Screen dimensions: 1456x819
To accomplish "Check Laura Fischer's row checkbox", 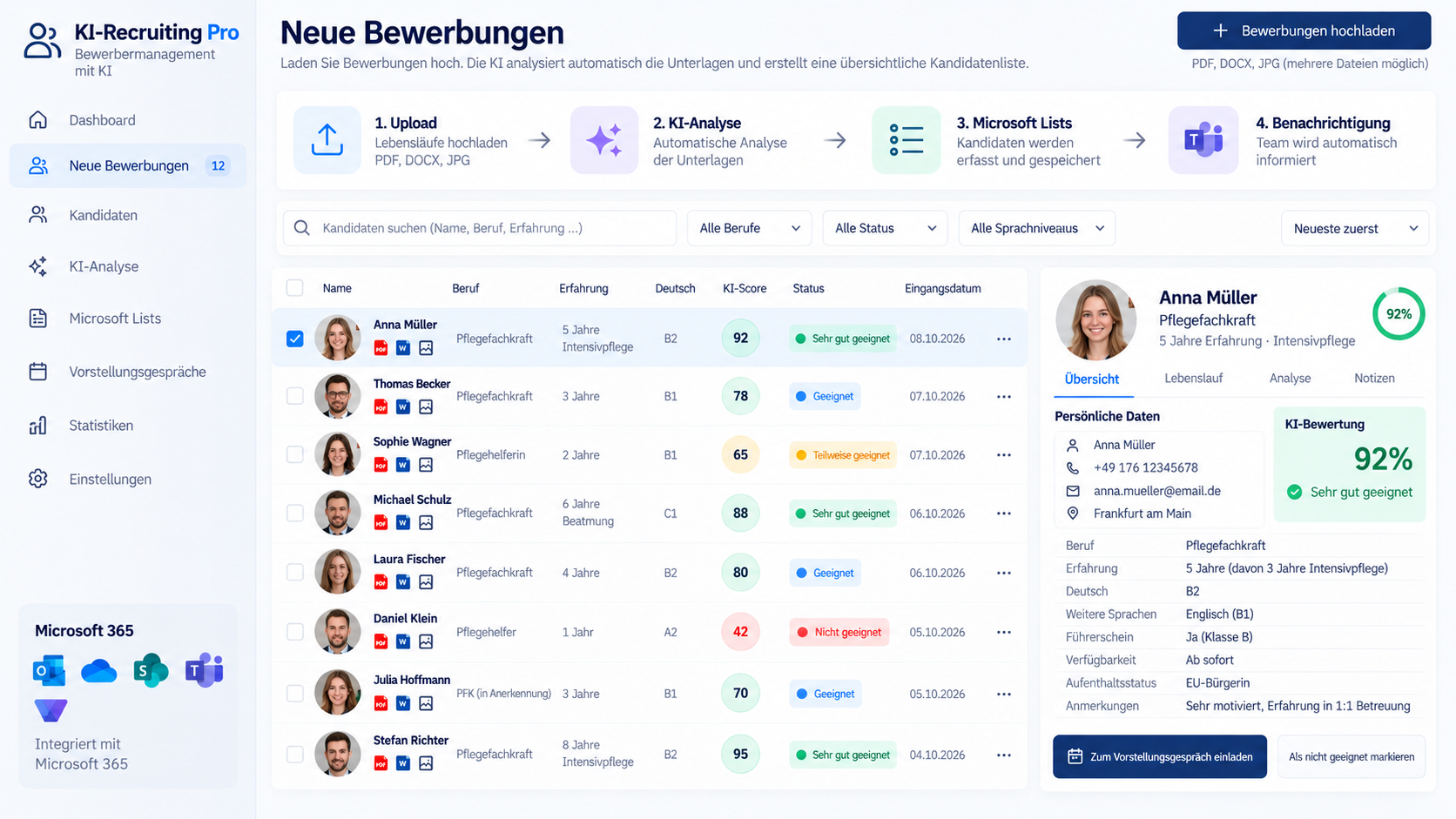I will [295, 572].
